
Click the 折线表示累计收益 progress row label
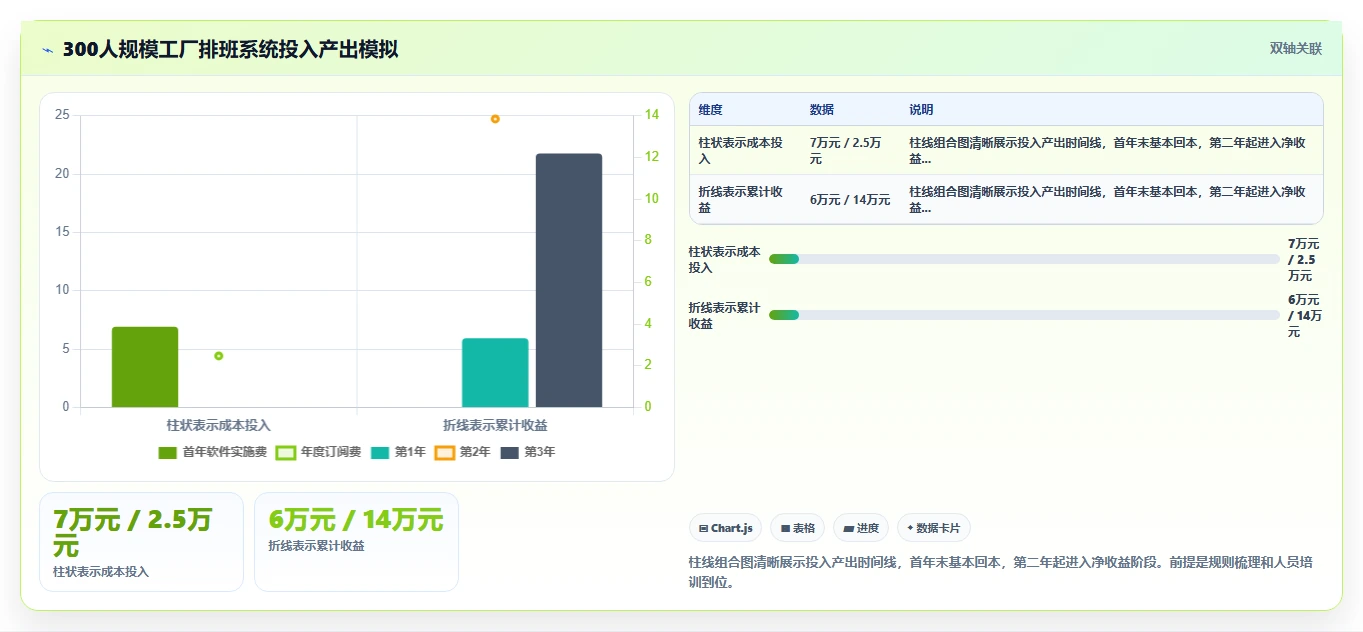(725, 315)
